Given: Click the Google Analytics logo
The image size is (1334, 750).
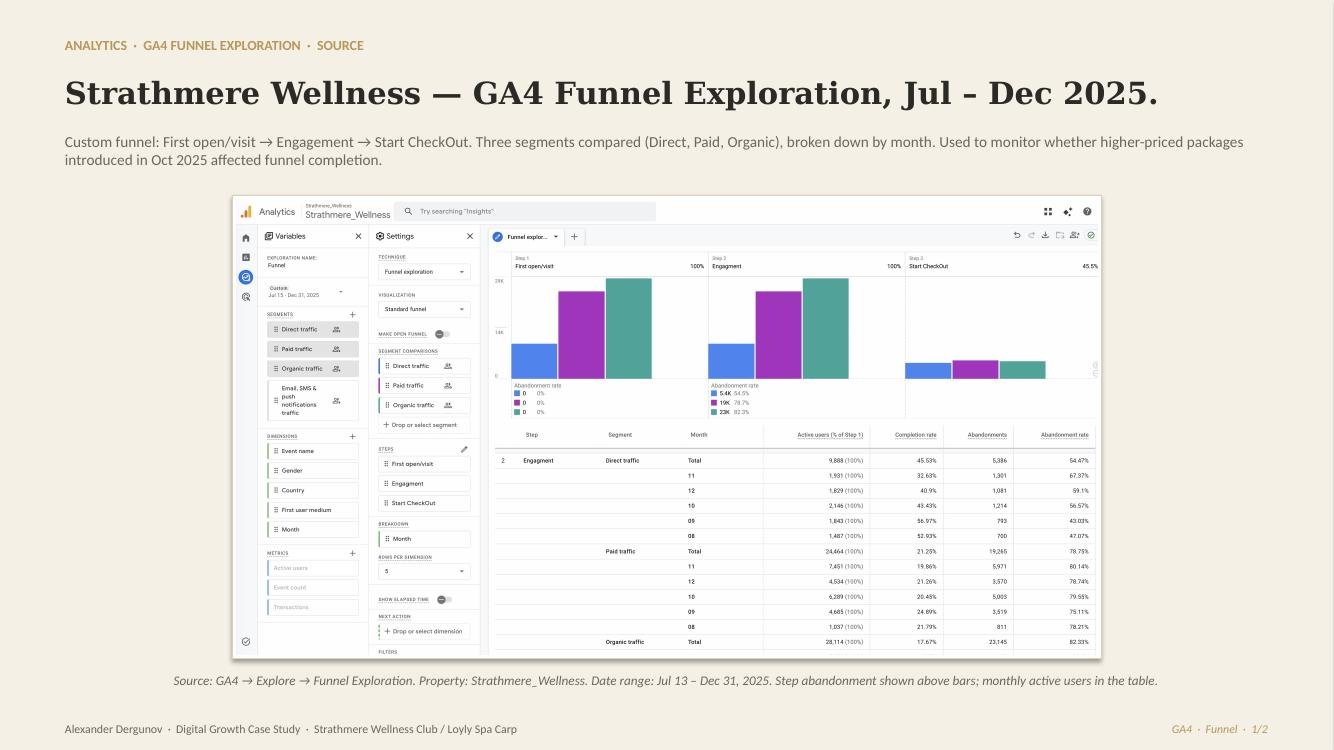Looking at the screenshot, I should click(x=246, y=211).
